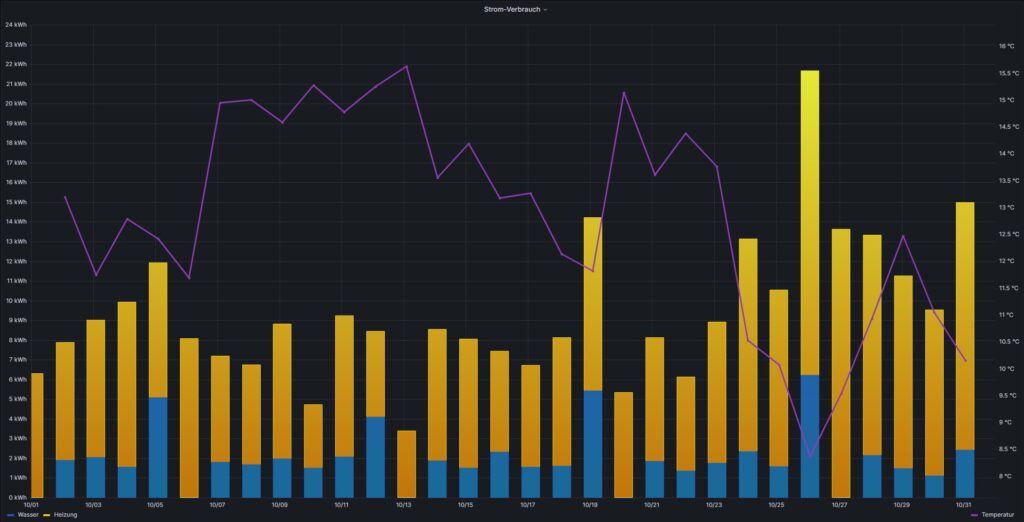This screenshot has width=1024, height=522.
Task: Click the highest peak of the Temperatur line
Action: tap(407, 67)
